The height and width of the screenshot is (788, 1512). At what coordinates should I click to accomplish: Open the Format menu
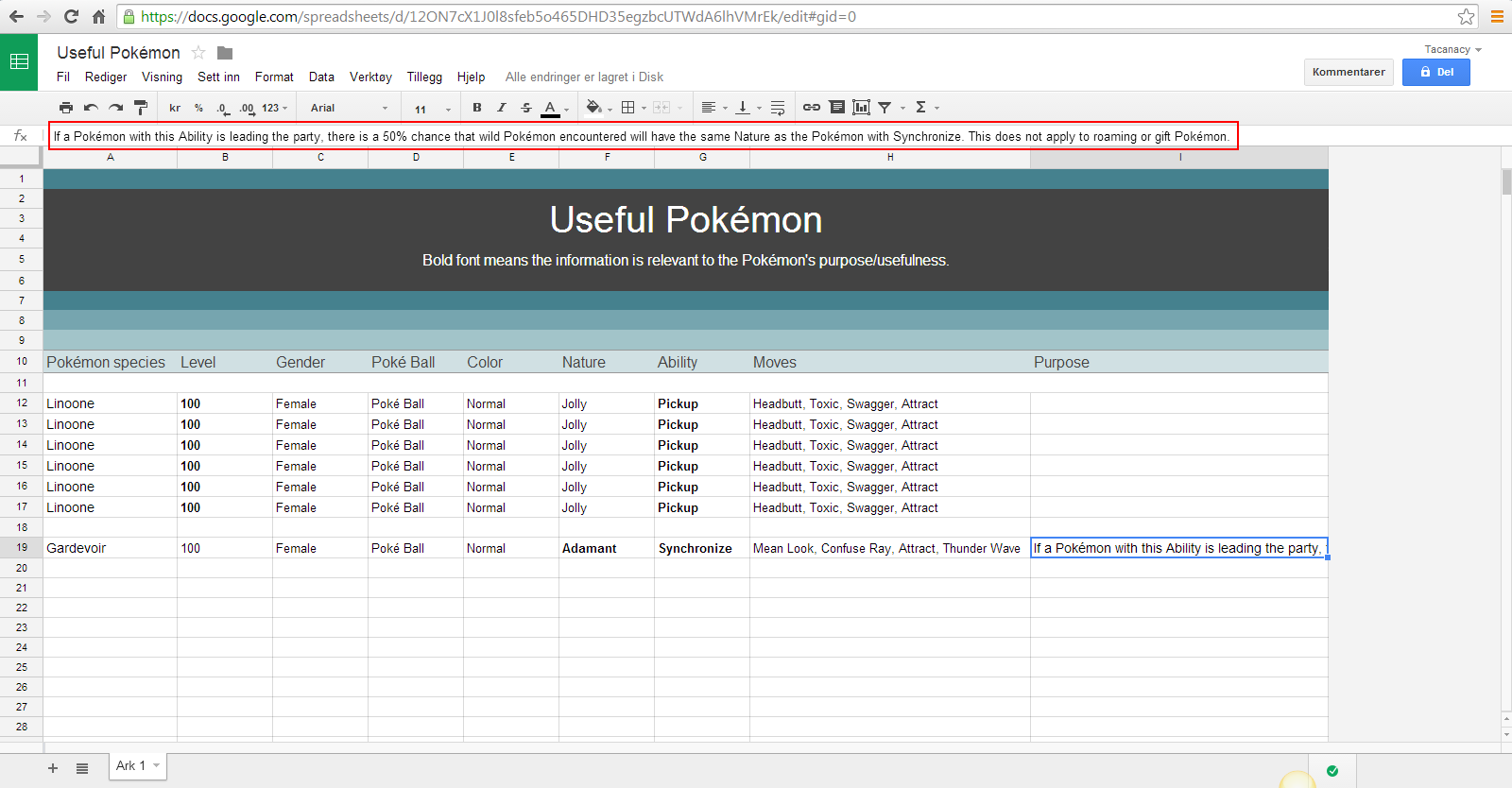coord(274,77)
